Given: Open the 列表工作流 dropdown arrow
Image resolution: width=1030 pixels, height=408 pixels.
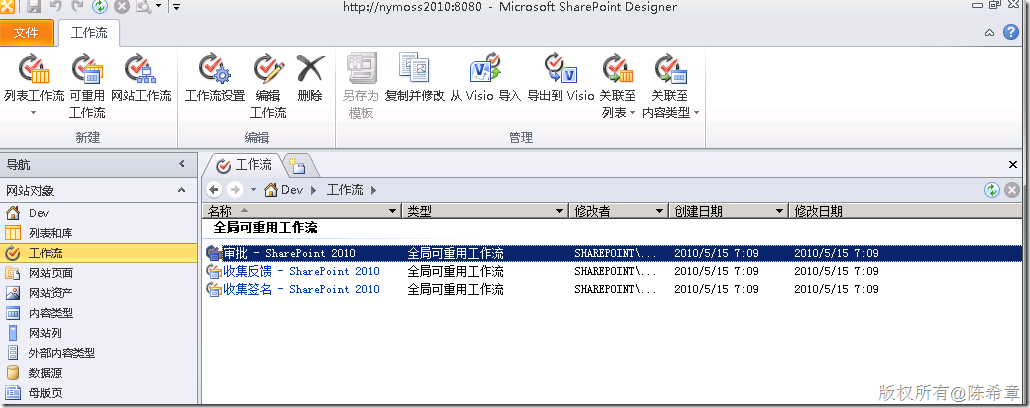Looking at the screenshot, I should pos(34,112).
